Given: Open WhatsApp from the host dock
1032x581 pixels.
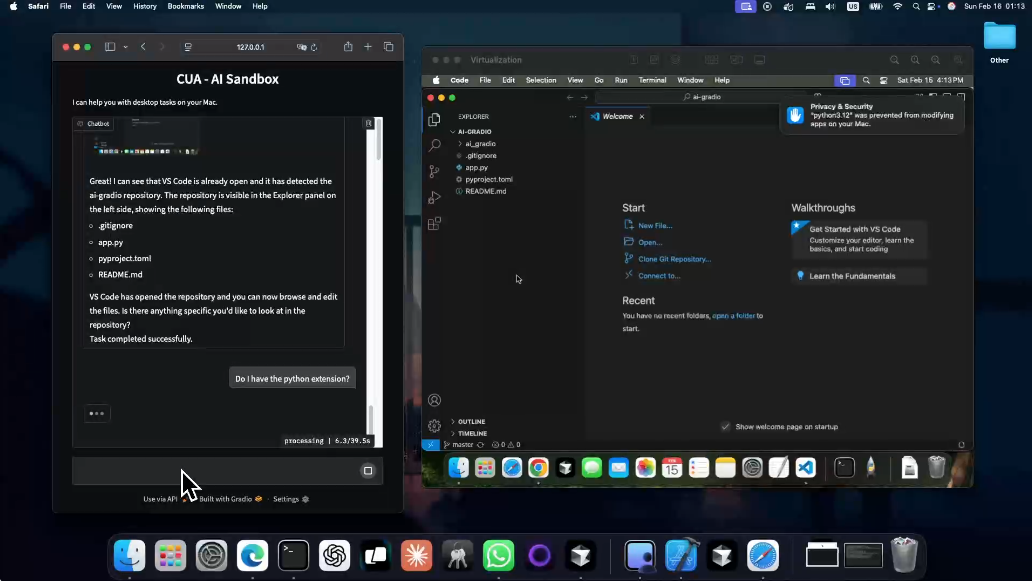Looking at the screenshot, I should pyautogui.click(x=498, y=556).
